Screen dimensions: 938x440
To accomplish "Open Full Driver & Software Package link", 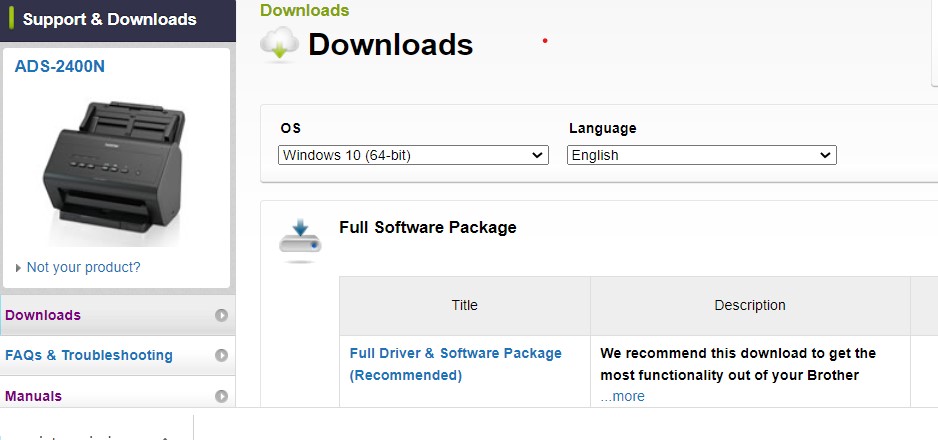I will pyautogui.click(x=455, y=364).
